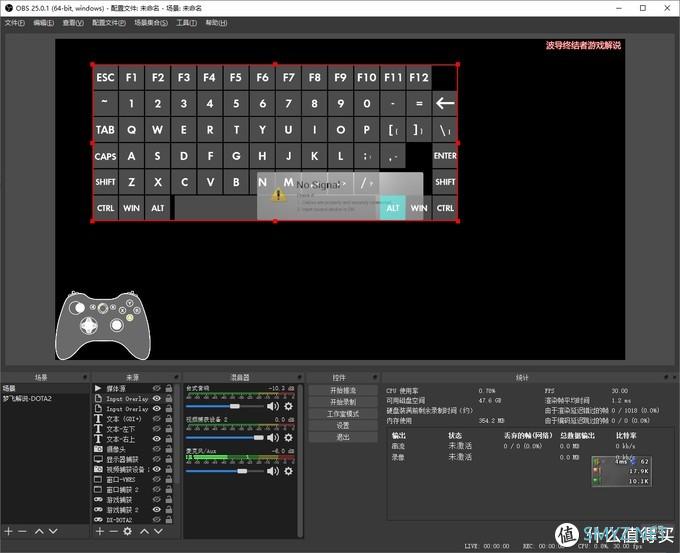Click the T icon of 文本 (GDI+) source
This screenshot has height=553, width=680.
click(98, 419)
